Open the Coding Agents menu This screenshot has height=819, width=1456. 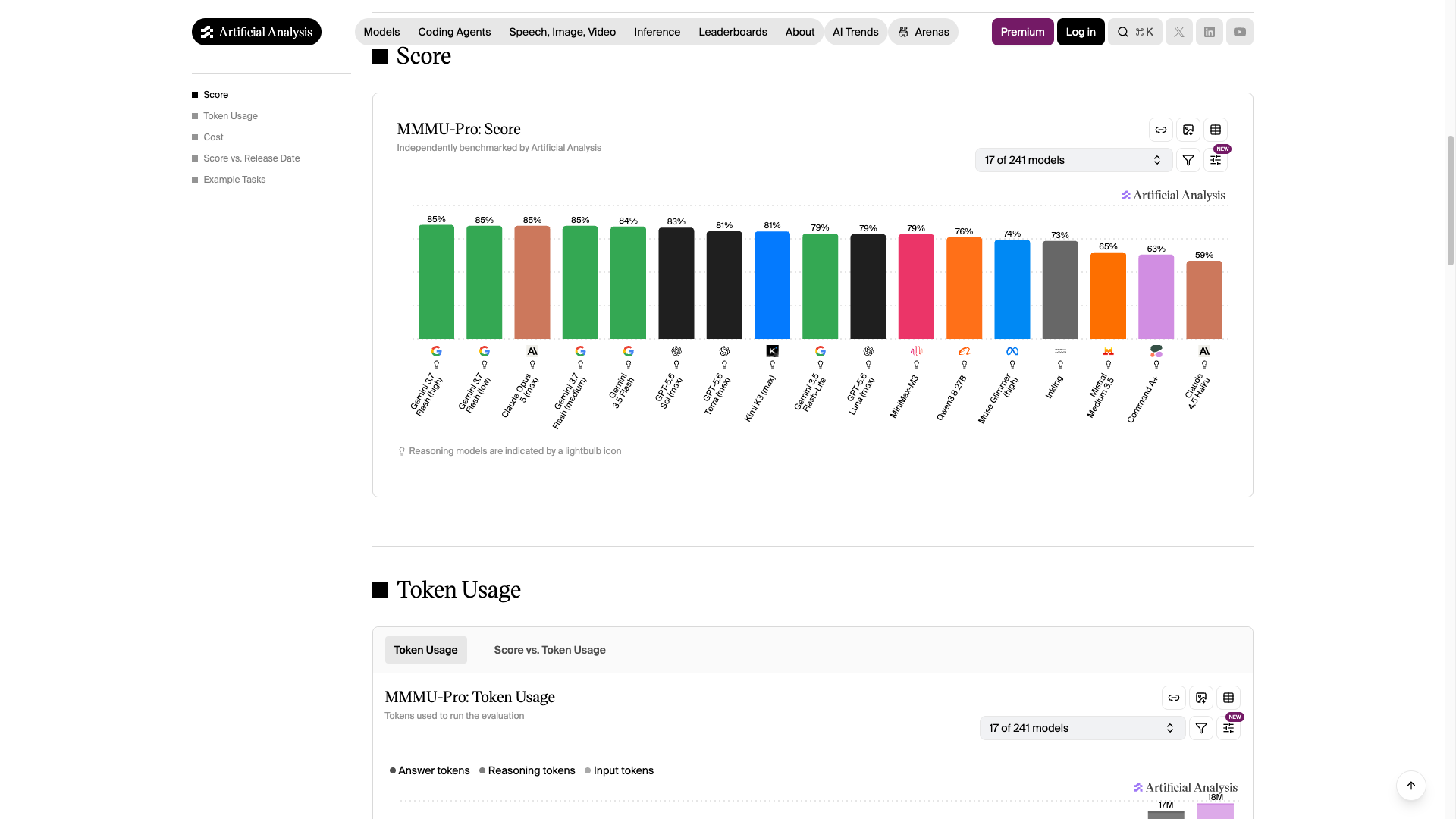click(454, 32)
